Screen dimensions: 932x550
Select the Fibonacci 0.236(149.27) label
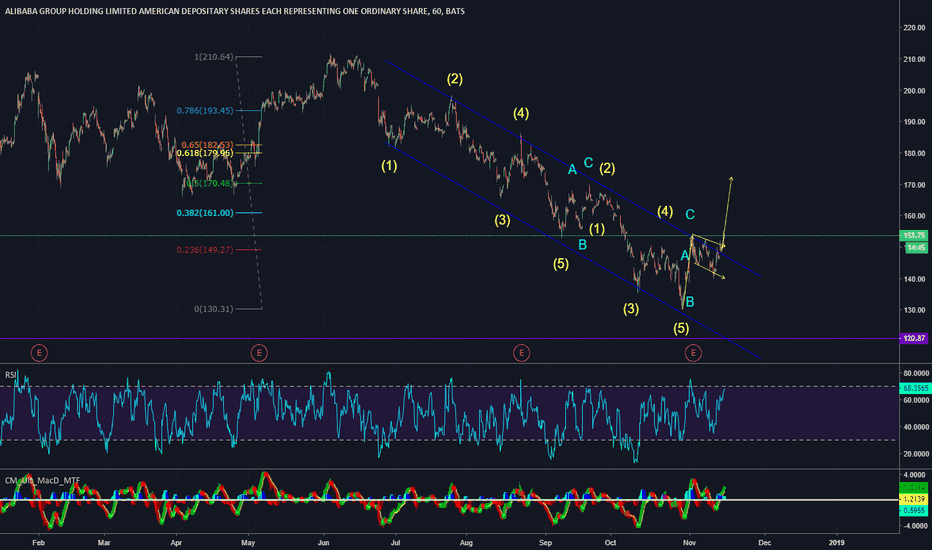coord(205,250)
